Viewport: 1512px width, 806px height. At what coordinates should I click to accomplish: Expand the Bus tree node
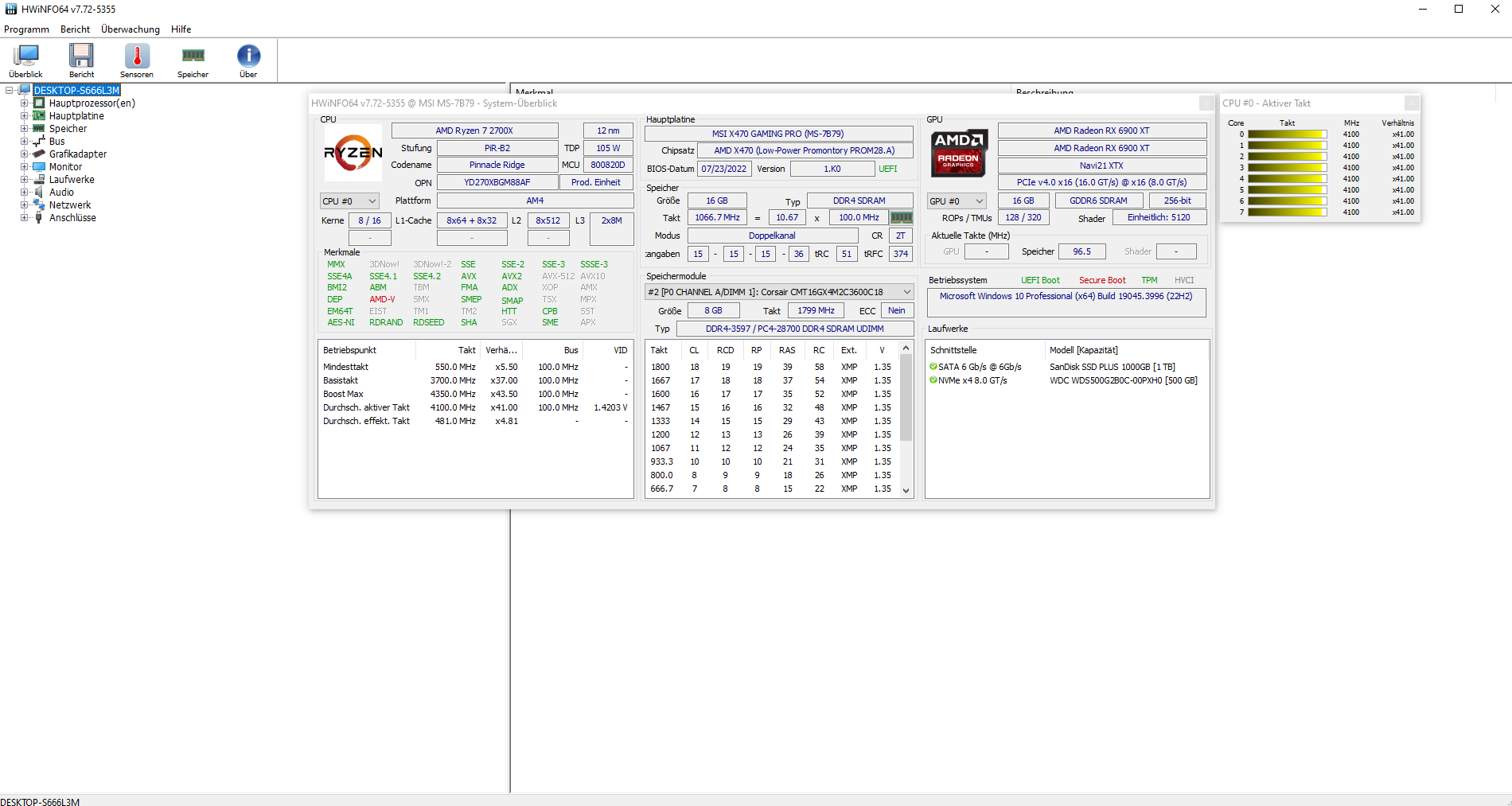[x=24, y=142]
